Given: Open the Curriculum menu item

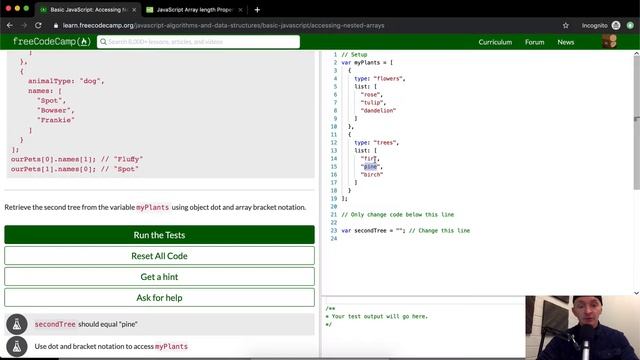Looking at the screenshot, I should click(x=495, y=42).
